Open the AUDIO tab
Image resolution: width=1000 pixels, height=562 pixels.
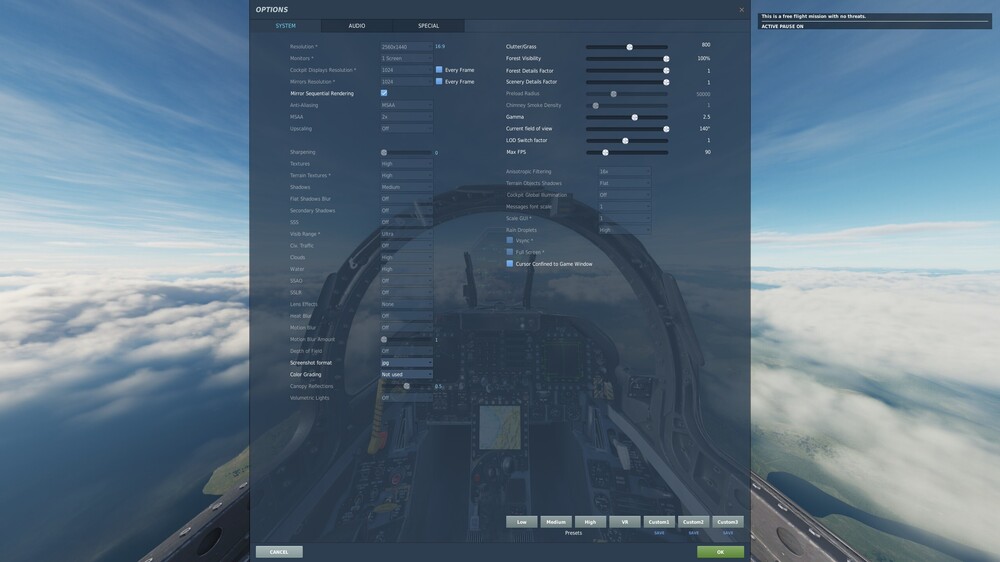point(357,26)
